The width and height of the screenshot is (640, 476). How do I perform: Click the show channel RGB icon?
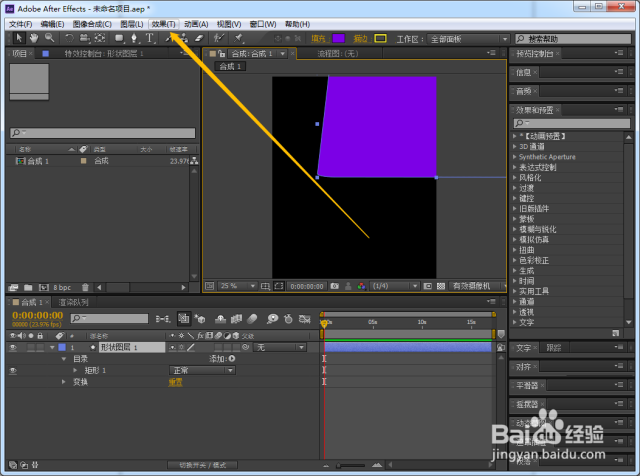pyautogui.click(x=361, y=286)
